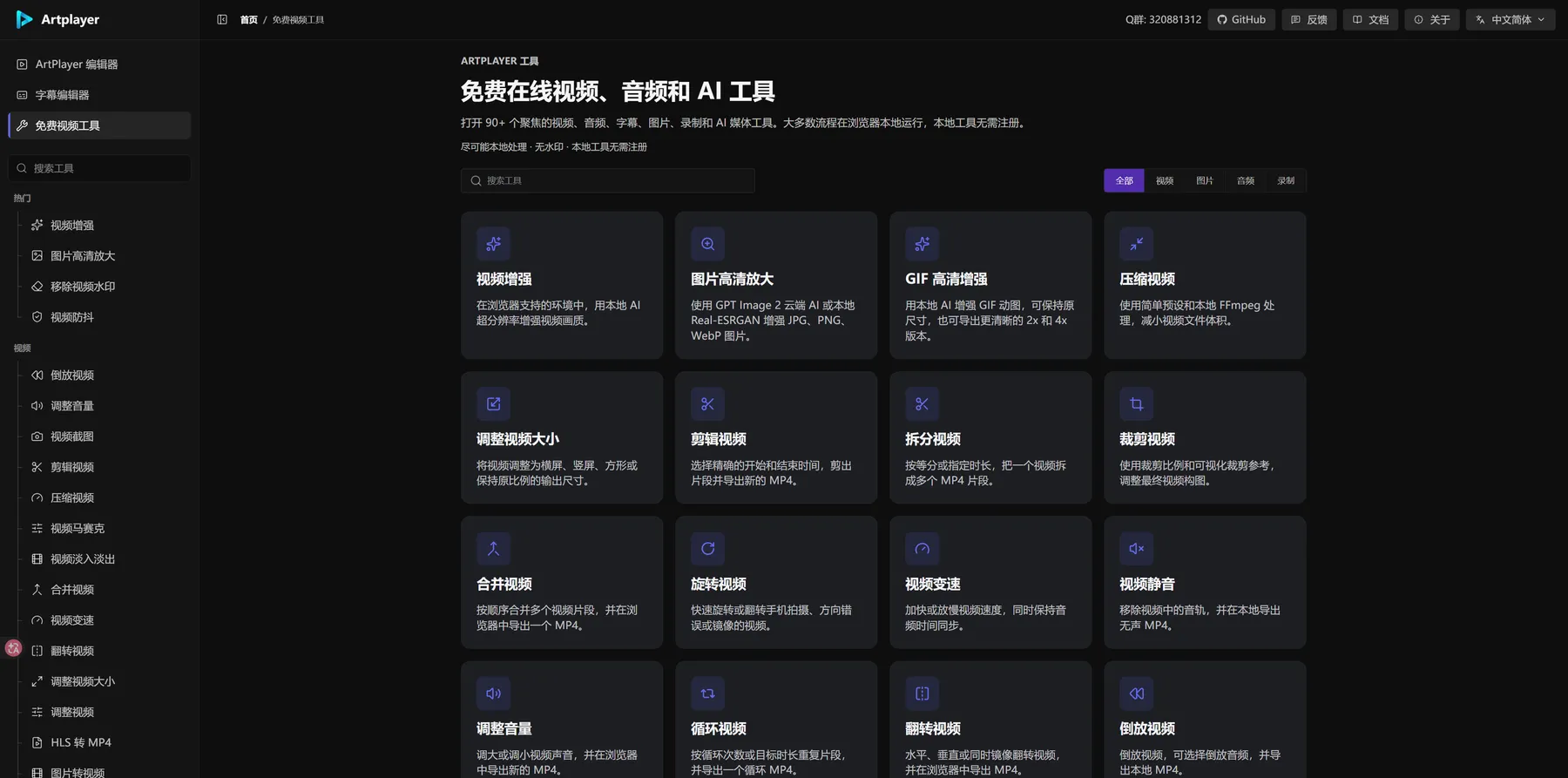Viewport: 1568px width, 778px height.
Task: Click the 视频截图 camera icon
Action: tap(37, 436)
